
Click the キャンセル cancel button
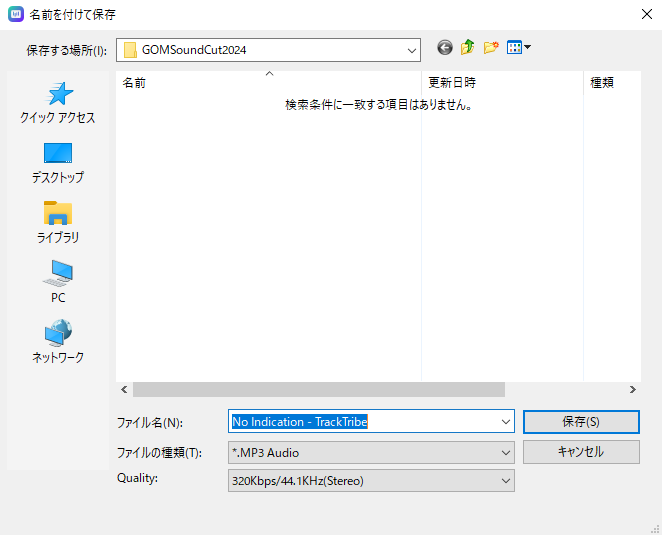580,452
